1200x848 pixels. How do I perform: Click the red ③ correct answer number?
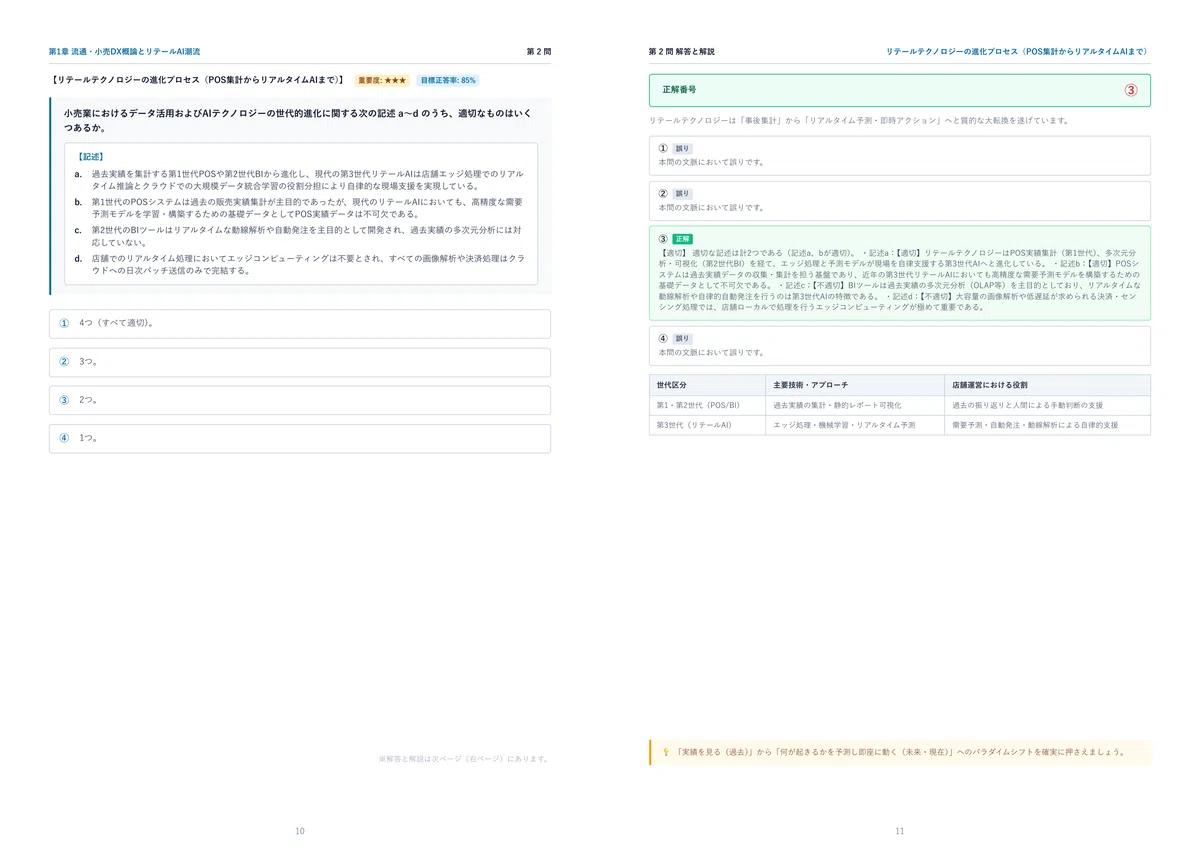pos(1131,90)
